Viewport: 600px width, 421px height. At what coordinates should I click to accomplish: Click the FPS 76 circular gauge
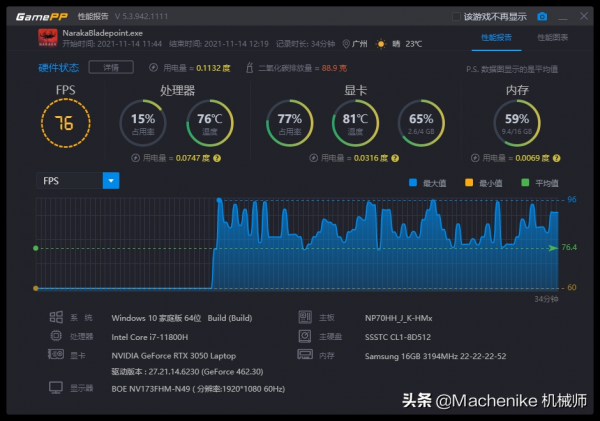click(64, 123)
